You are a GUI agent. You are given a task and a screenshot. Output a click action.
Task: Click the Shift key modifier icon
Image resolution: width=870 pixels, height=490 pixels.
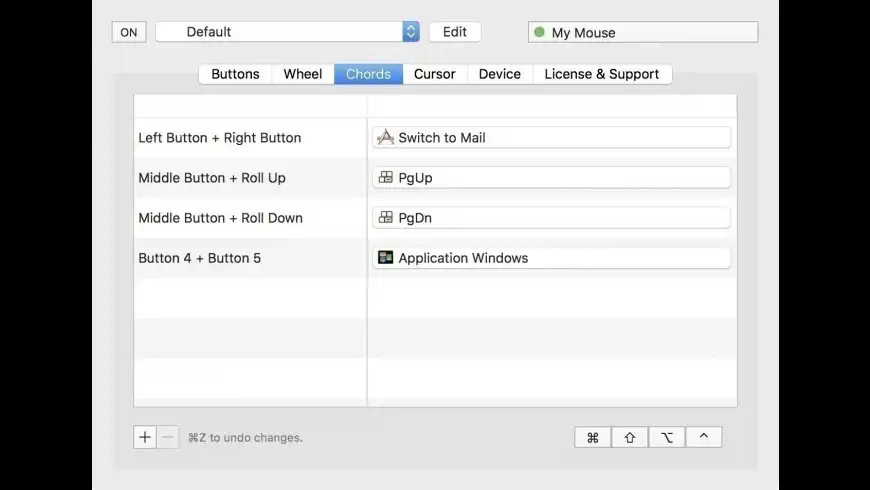(630, 437)
